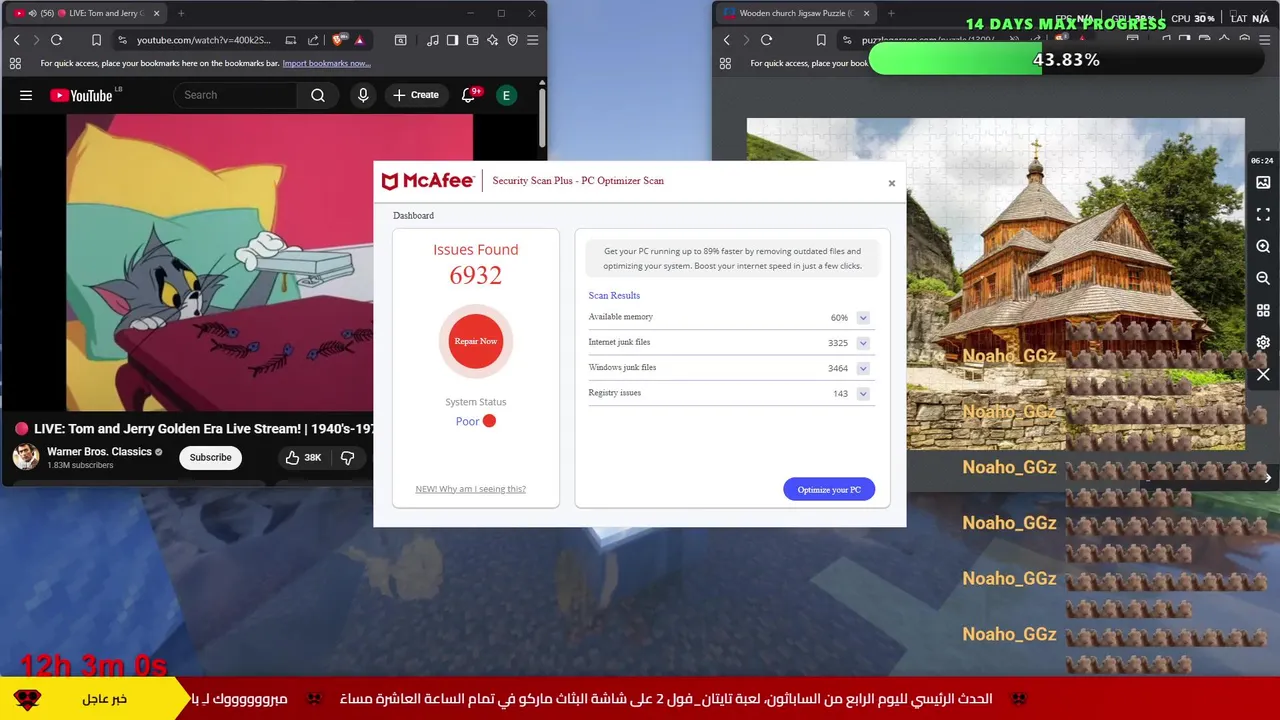Zoom in on the puzzle
Screen dimensions: 1280x720
click(x=1263, y=247)
